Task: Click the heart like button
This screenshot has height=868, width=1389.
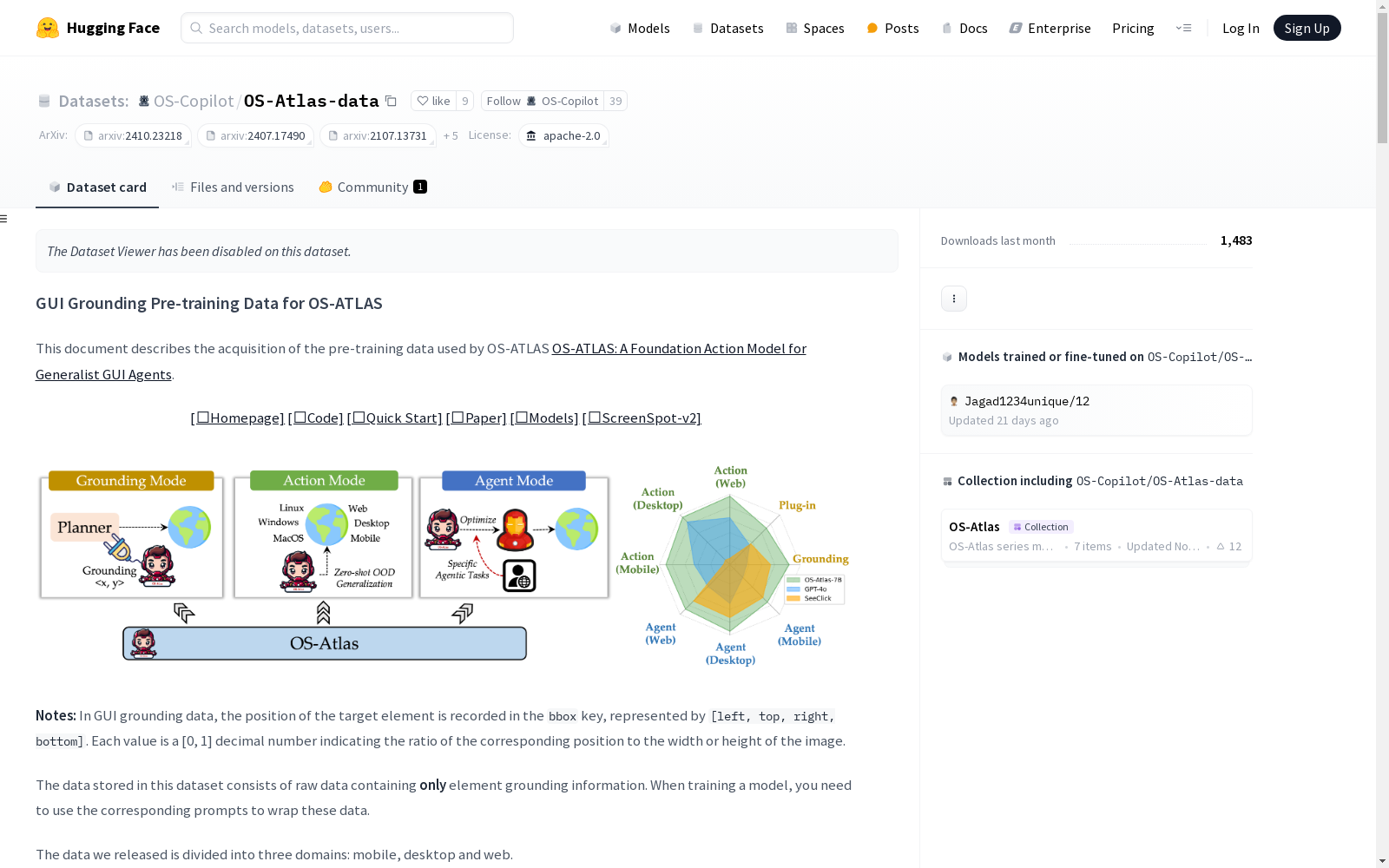Action: (x=433, y=102)
